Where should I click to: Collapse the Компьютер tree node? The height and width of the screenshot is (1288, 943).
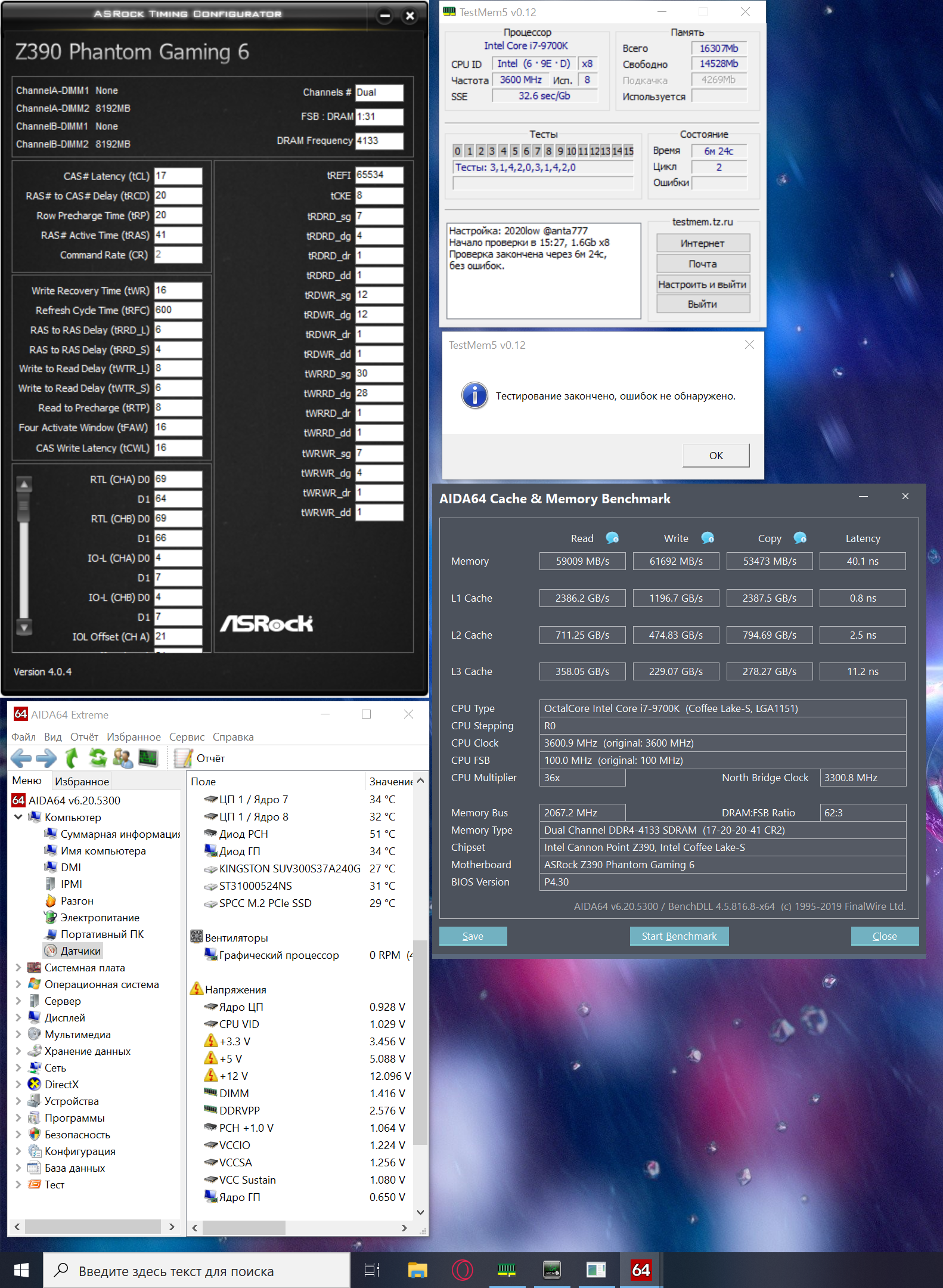point(18,817)
